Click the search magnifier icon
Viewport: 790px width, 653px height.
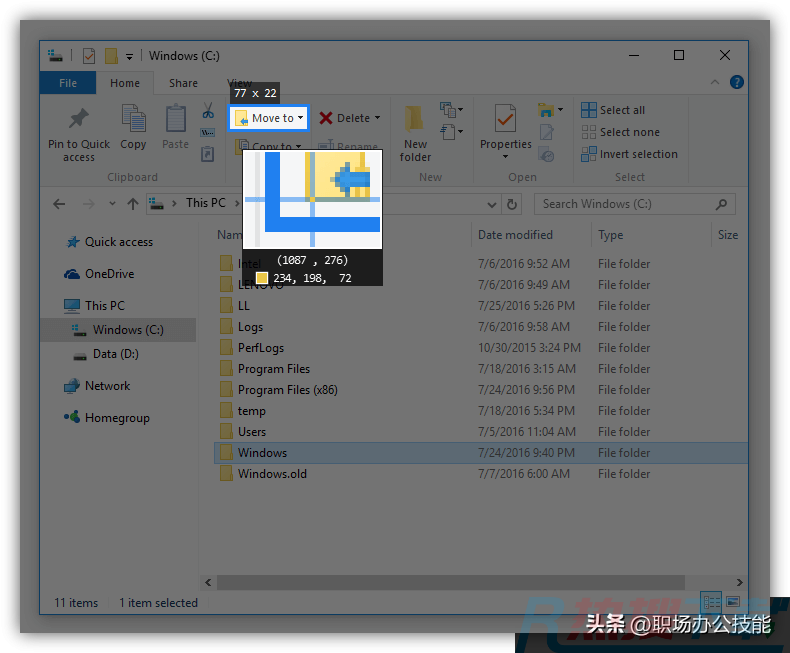pyautogui.click(x=721, y=204)
